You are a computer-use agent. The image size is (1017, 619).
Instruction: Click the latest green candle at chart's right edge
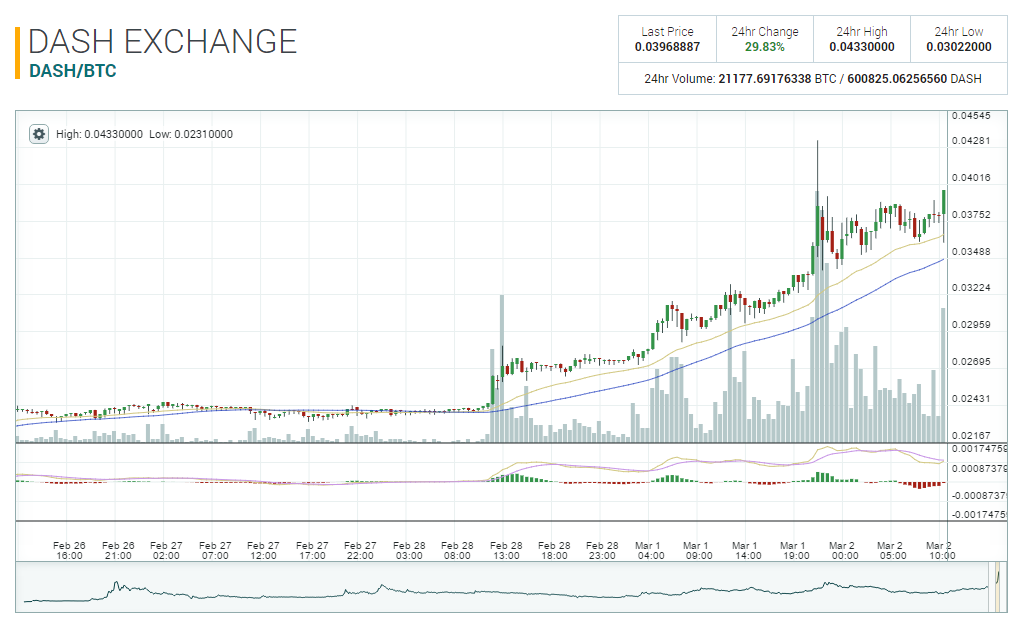[943, 200]
